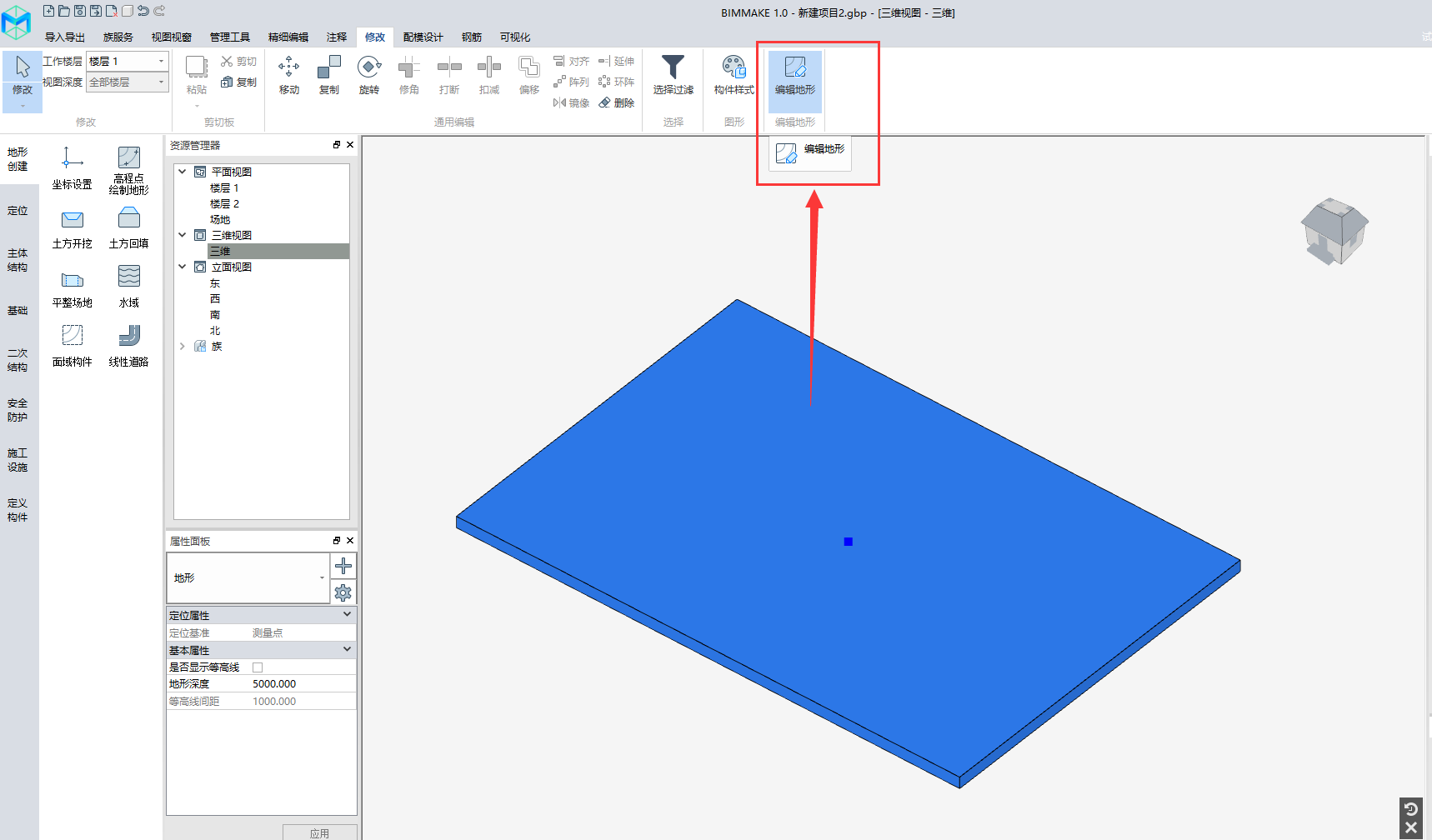Select the 线性道路 road tool
The image size is (1432, 840).
pyautogui.click(x=129, y=347)
